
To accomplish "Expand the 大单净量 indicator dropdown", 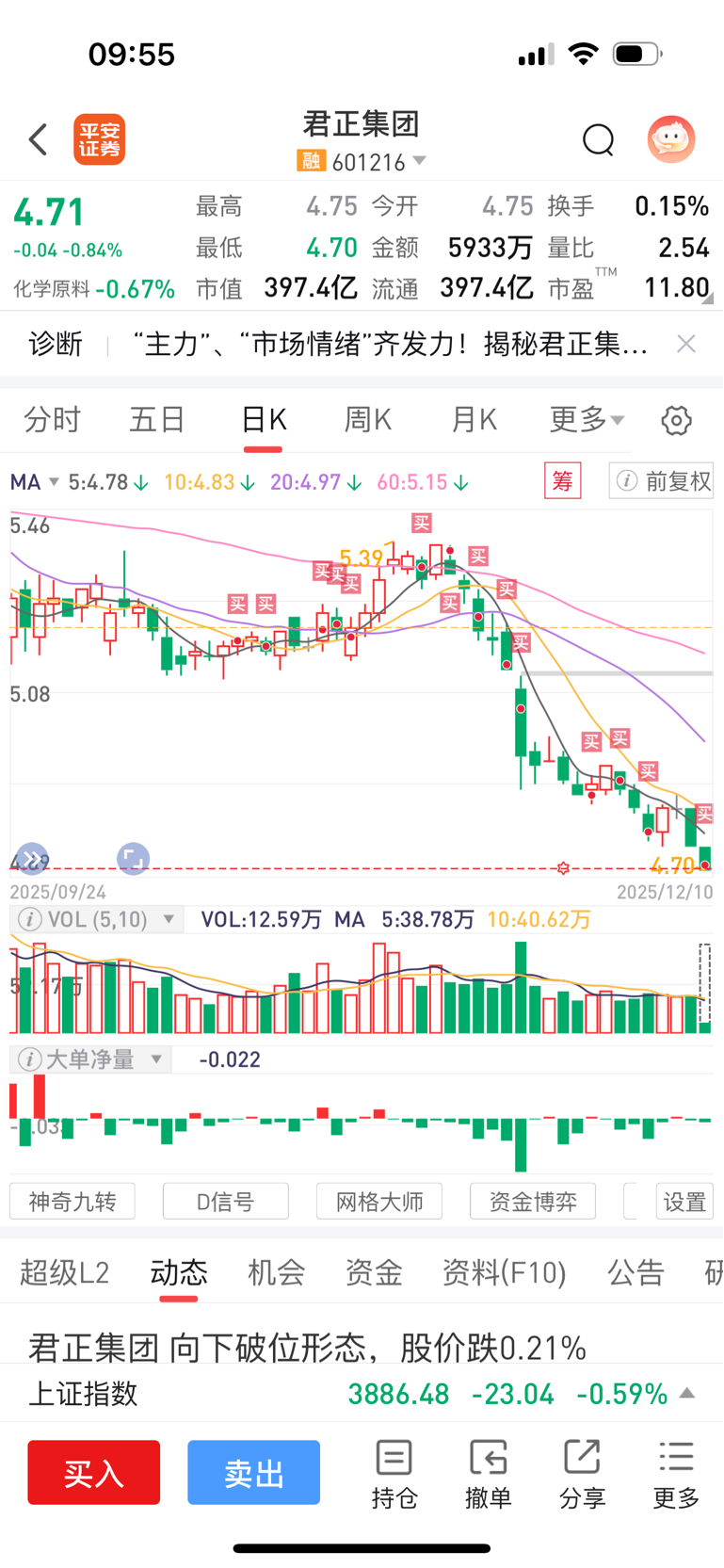I will pos(156,1059).
